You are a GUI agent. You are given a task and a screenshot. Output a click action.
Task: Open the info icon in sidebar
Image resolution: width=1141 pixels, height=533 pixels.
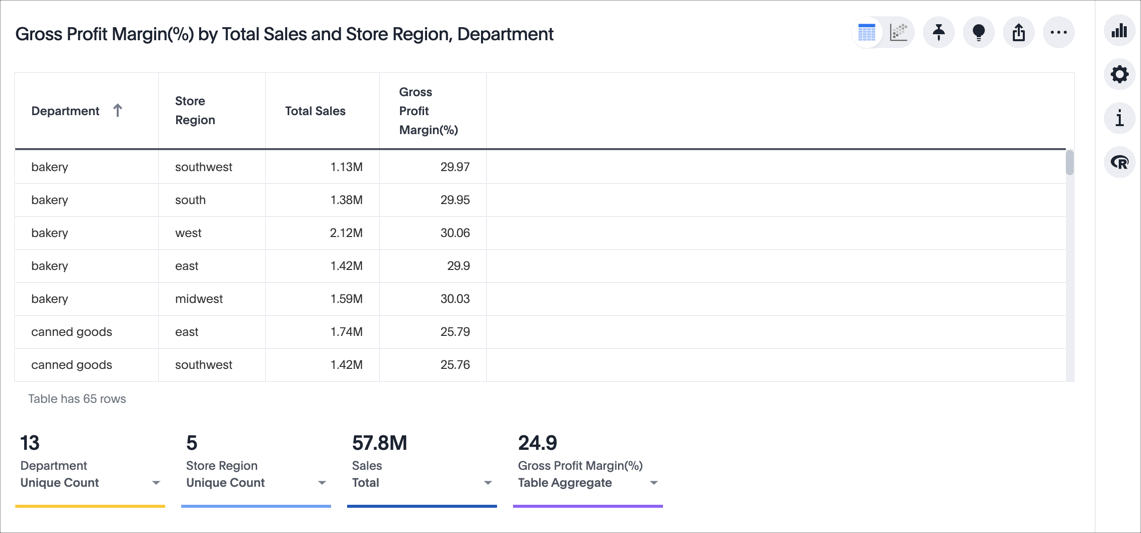1119,119
